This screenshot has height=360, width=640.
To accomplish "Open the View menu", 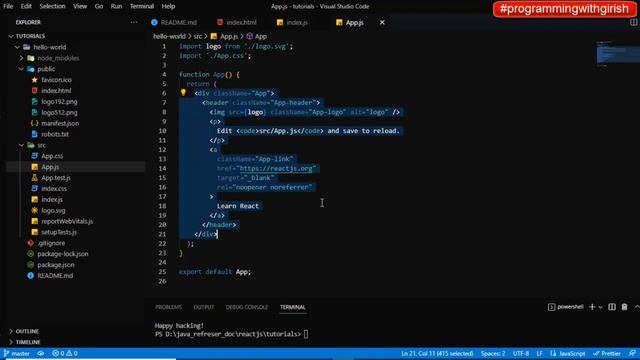I will (x=80, y=6).
